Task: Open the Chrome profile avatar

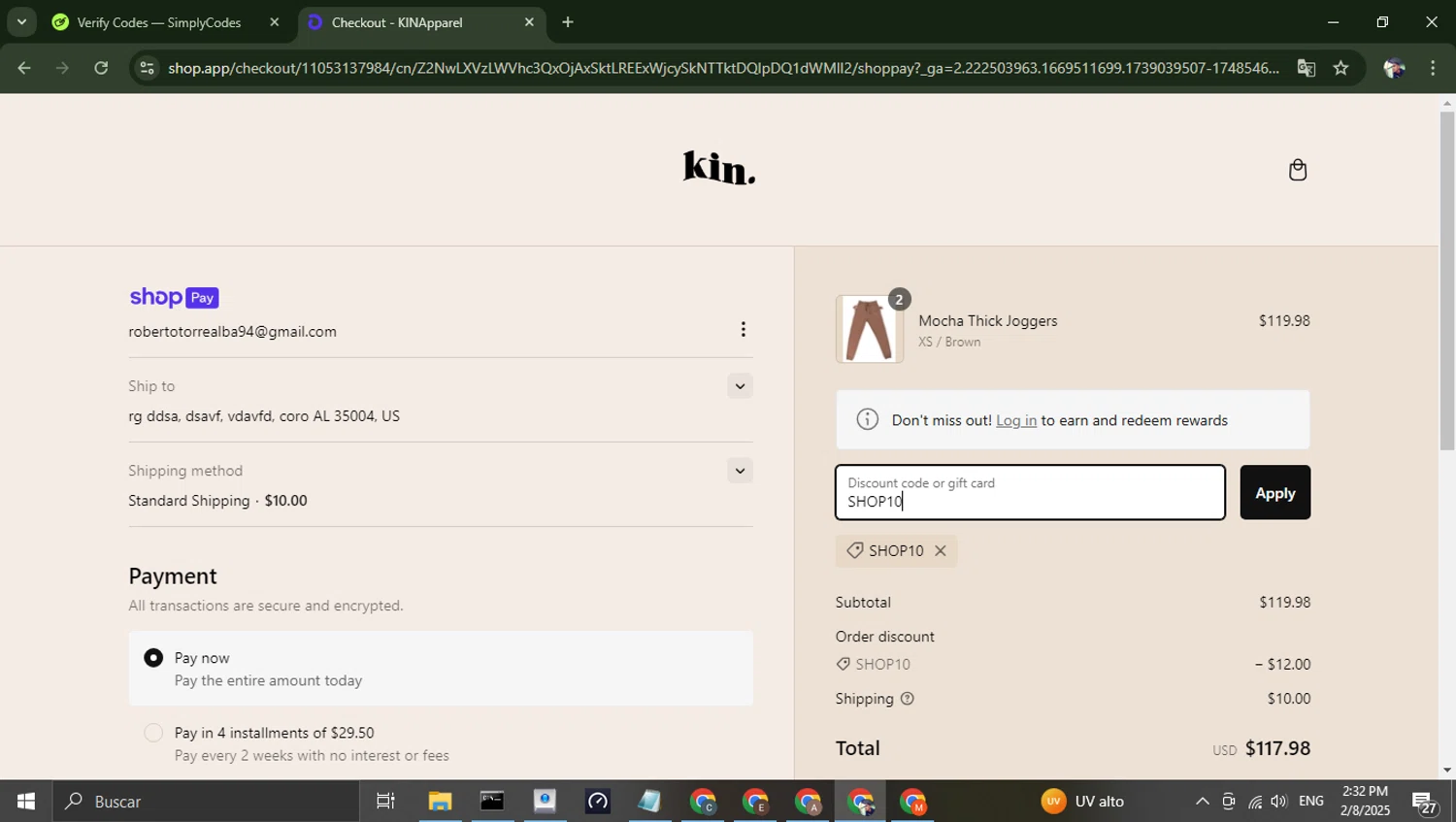Action: [1394, 68]
